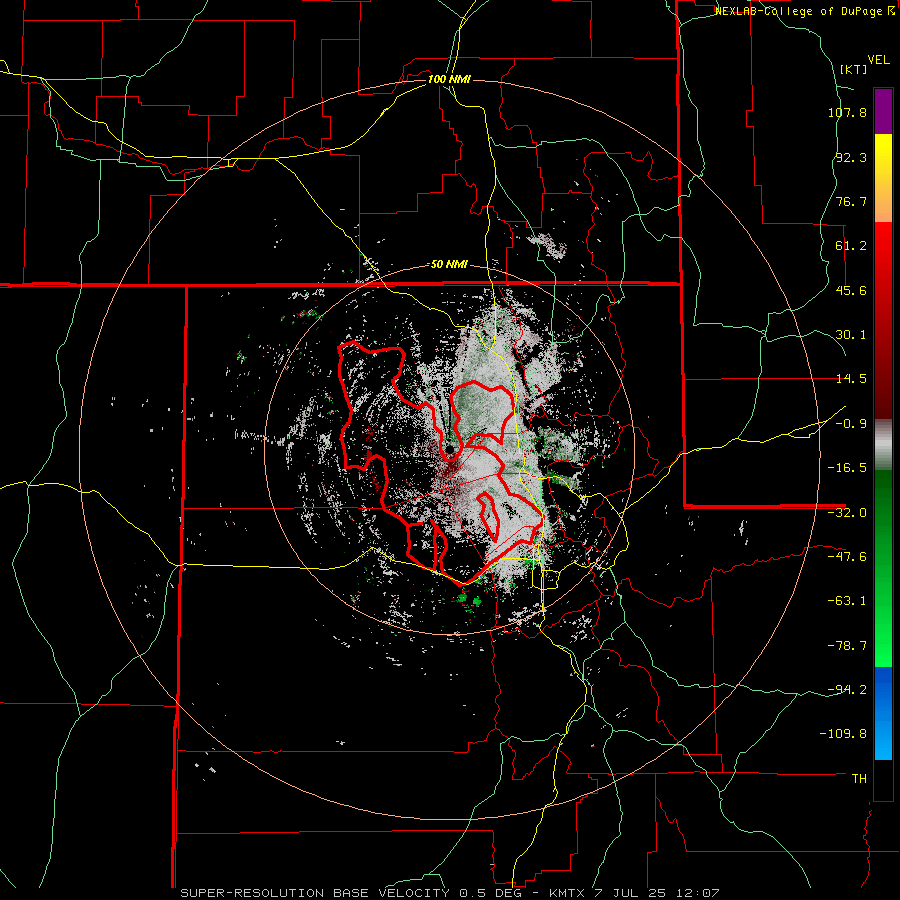Image resolution: width=900 pixels, height=900 pixels.
Task: Click the SUPER-RESOLUTION BASE VELOCITY caption text
Action: tap(315, 893)
